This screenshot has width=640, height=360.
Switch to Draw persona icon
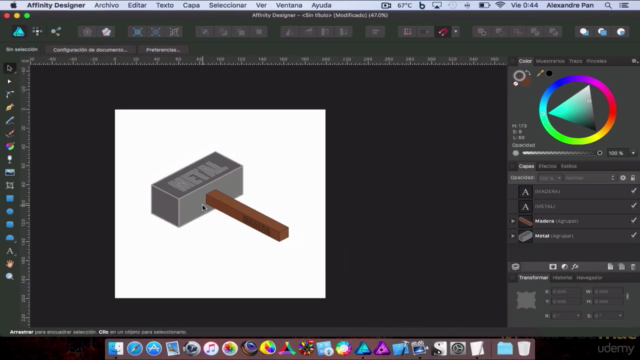point(19,32)
